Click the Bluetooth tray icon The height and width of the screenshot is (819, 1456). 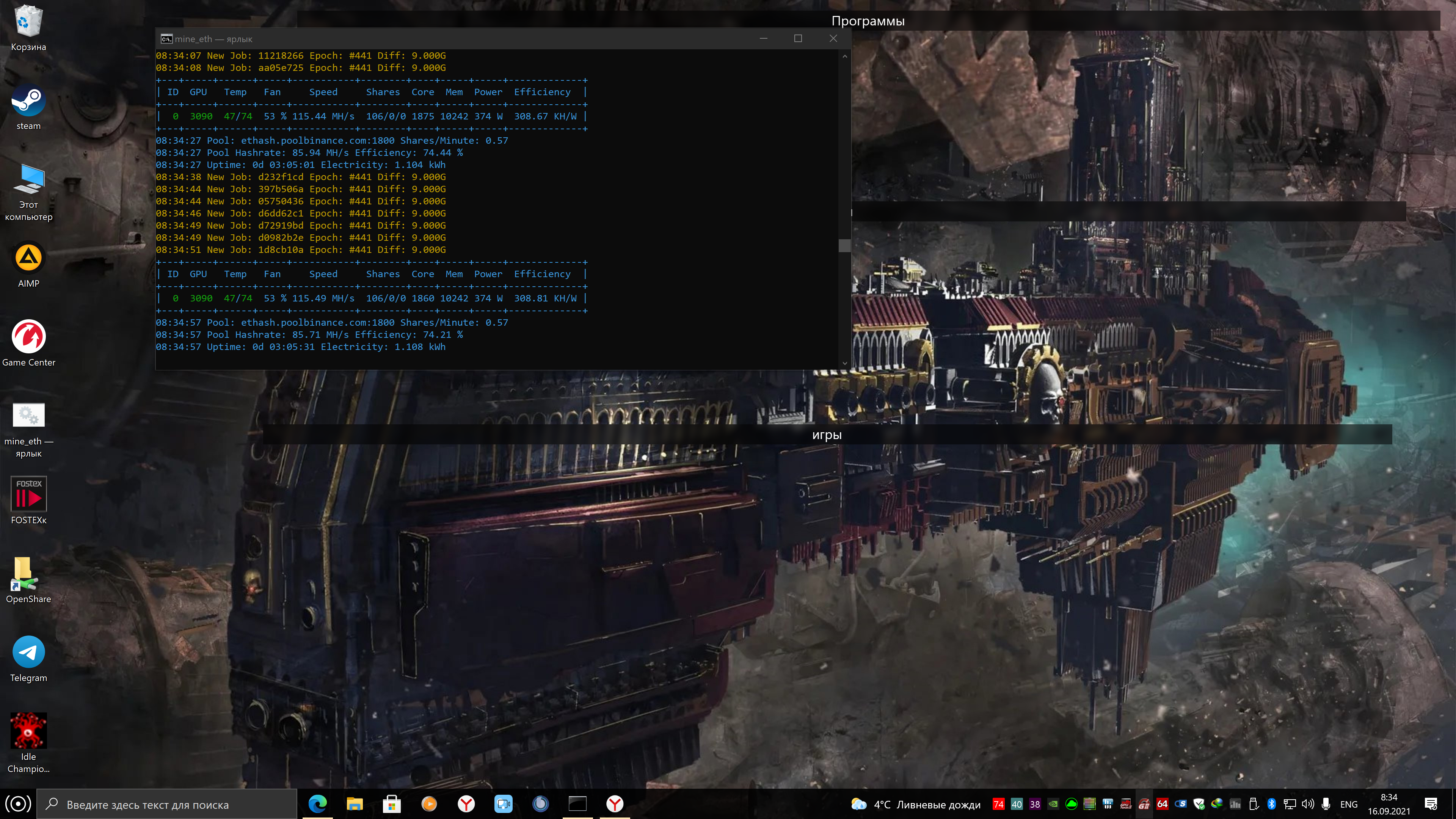1271,804
